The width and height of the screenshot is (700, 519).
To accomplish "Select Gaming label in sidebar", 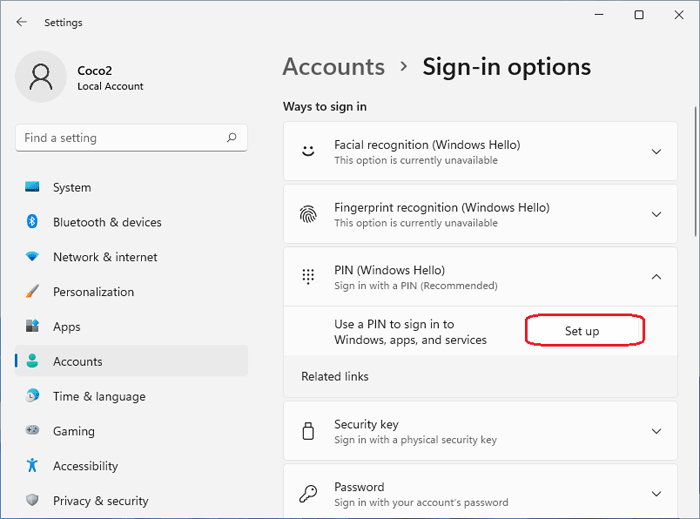I will [x=74, y=432].
